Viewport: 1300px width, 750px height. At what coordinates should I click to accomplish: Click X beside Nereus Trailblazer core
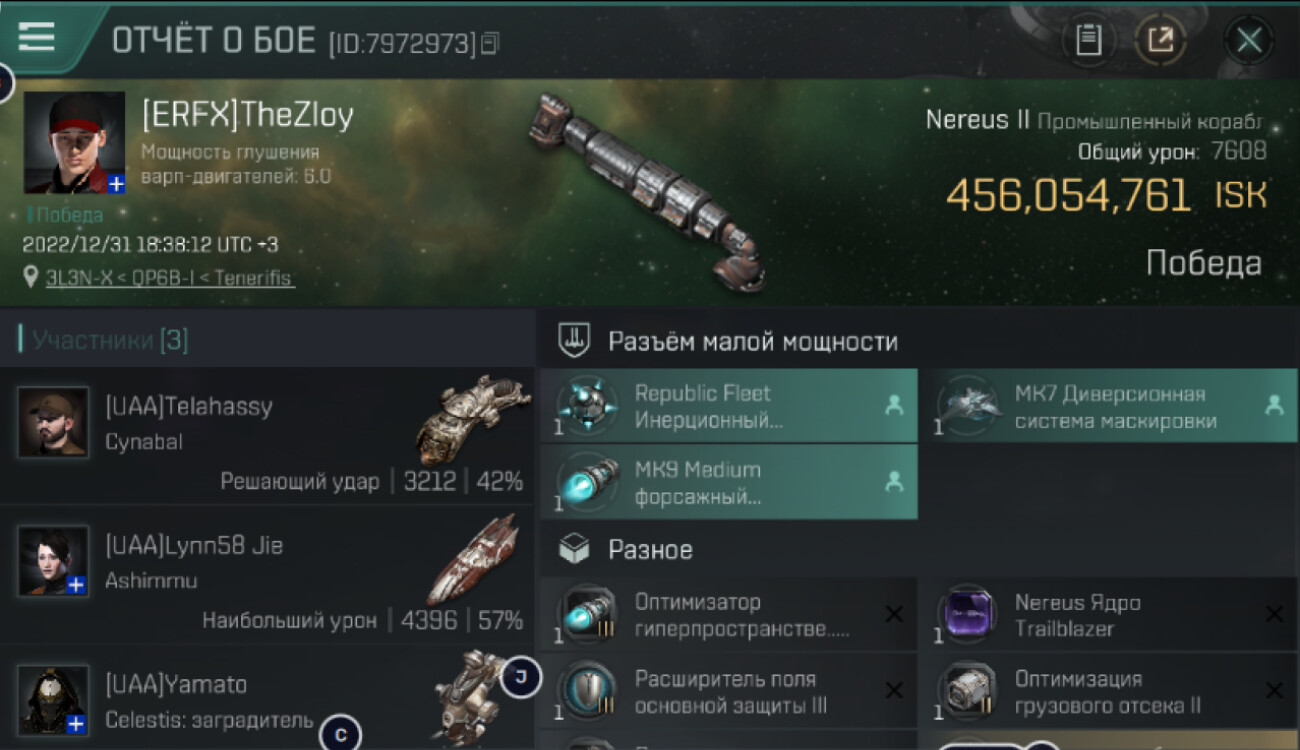click(x=1274, y=614)
